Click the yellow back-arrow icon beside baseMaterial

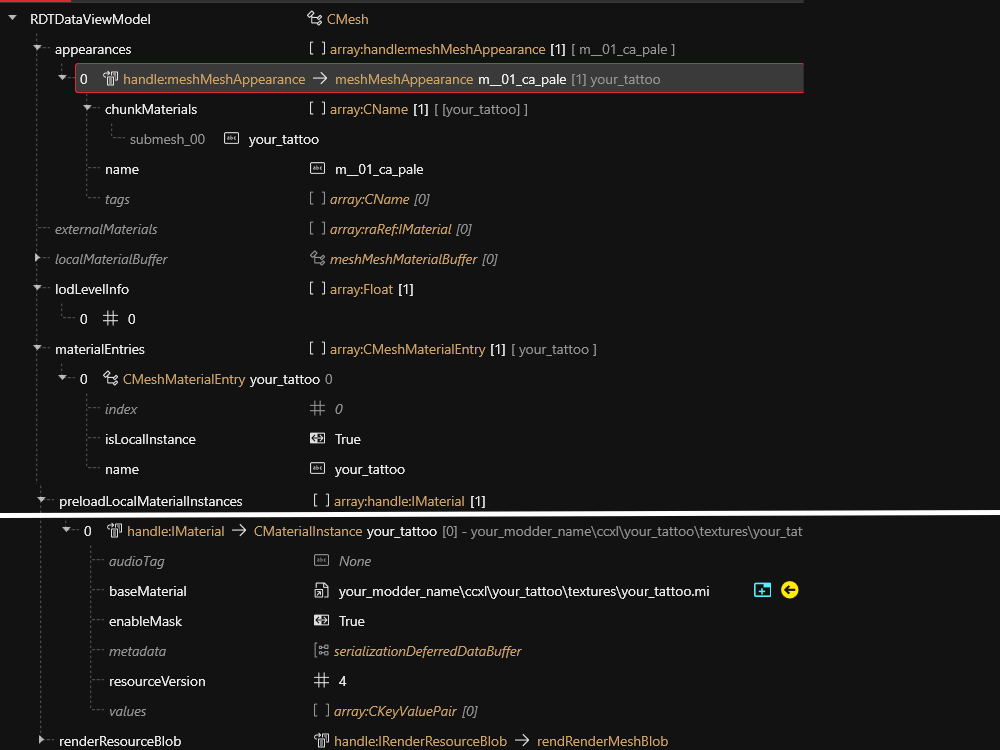click(789, 591)
